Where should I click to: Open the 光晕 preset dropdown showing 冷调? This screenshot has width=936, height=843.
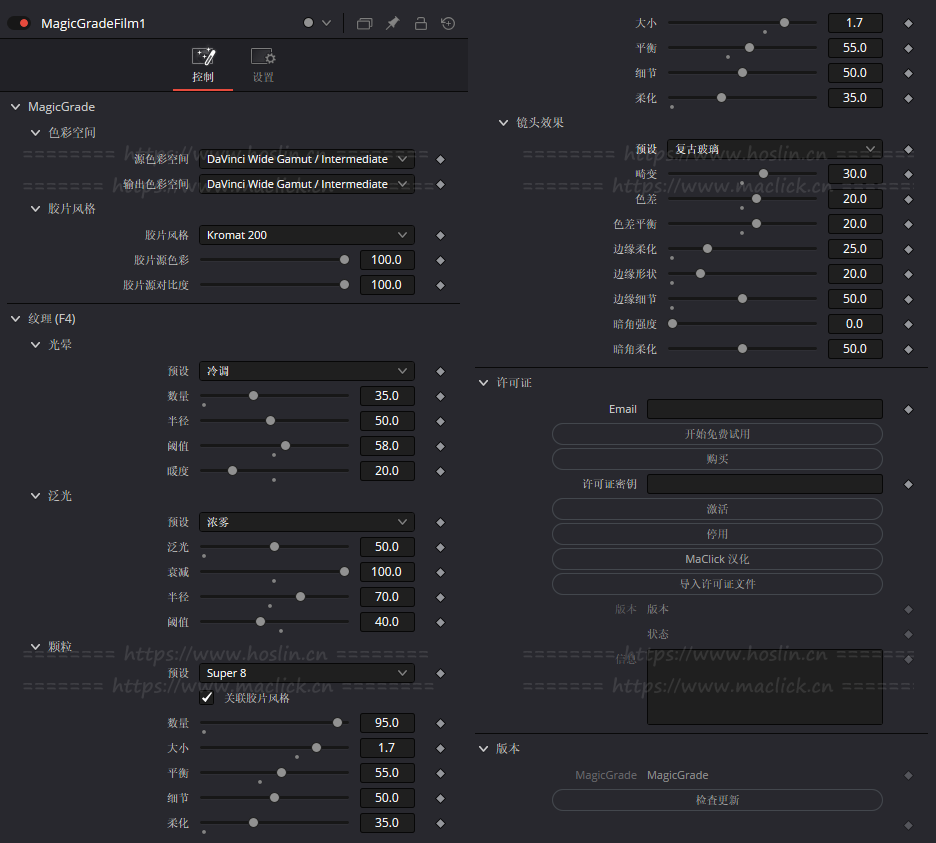(307, 371)
